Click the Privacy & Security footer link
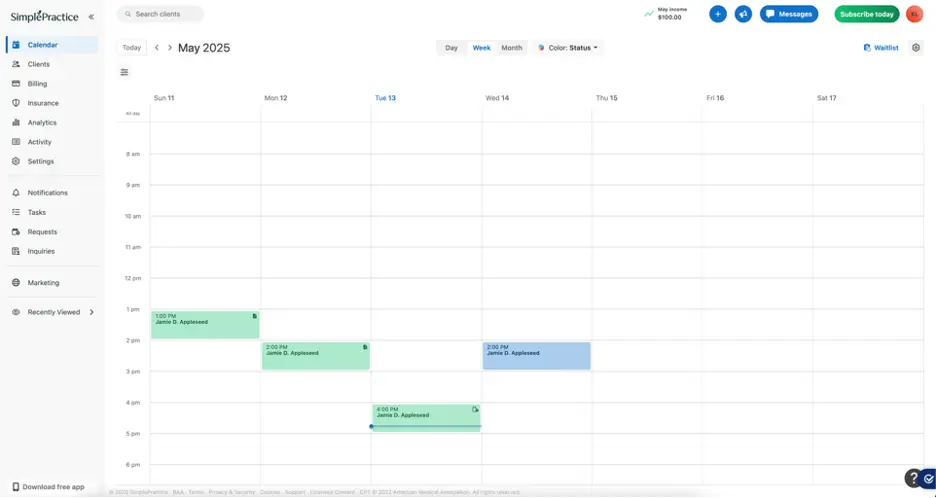The width and height of the screenshot is (936, 498). click(232, 492)
